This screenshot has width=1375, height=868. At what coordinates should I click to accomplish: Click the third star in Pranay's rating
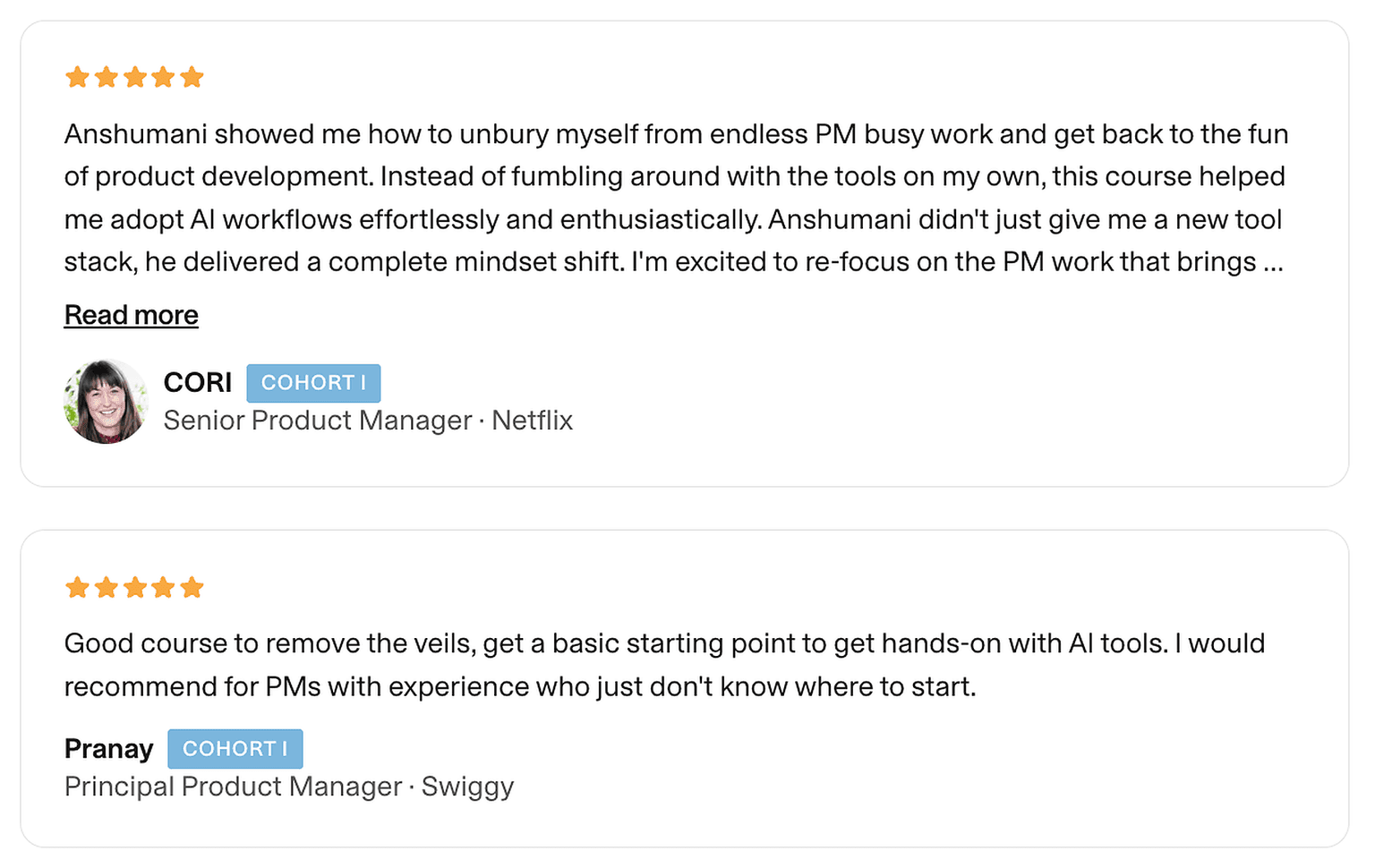pyautogui.click(x=135, y=588)
